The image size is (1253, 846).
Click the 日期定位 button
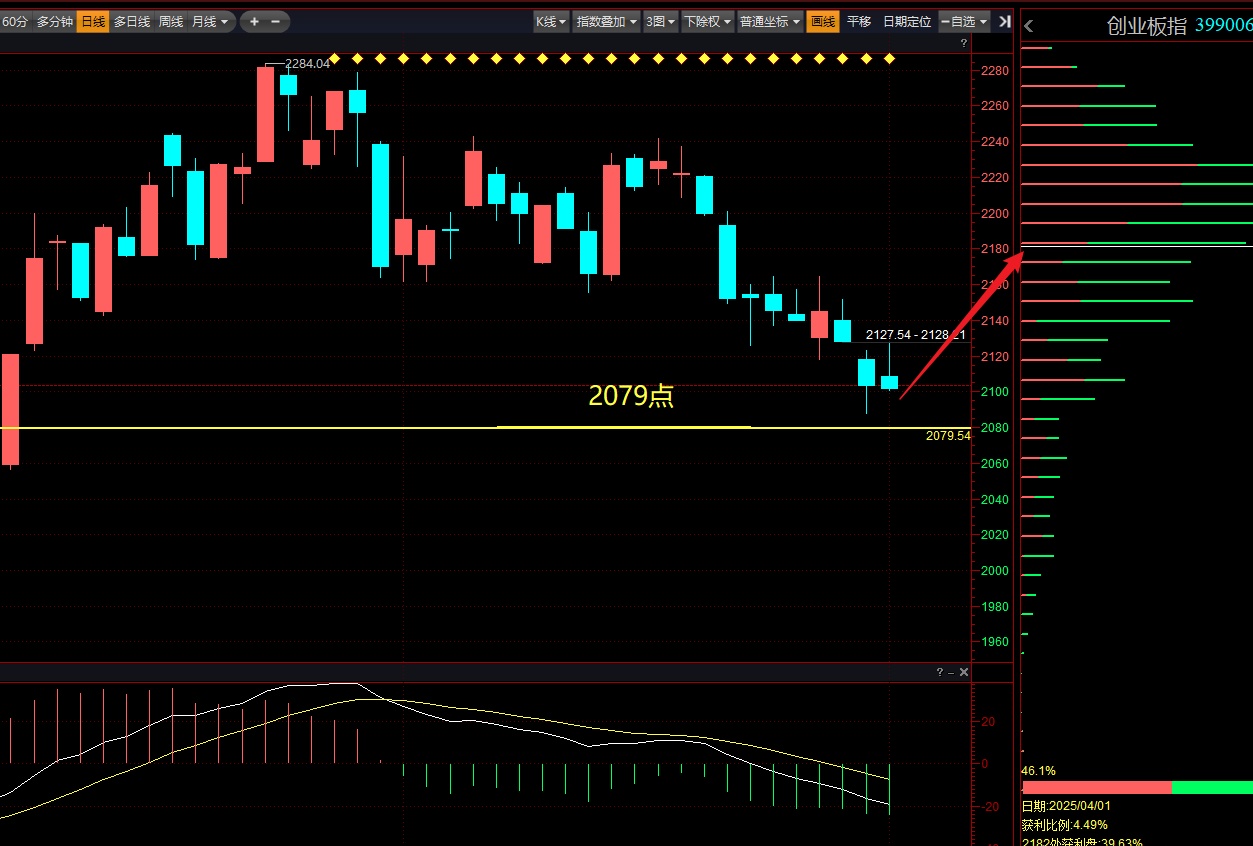(906, 21)
